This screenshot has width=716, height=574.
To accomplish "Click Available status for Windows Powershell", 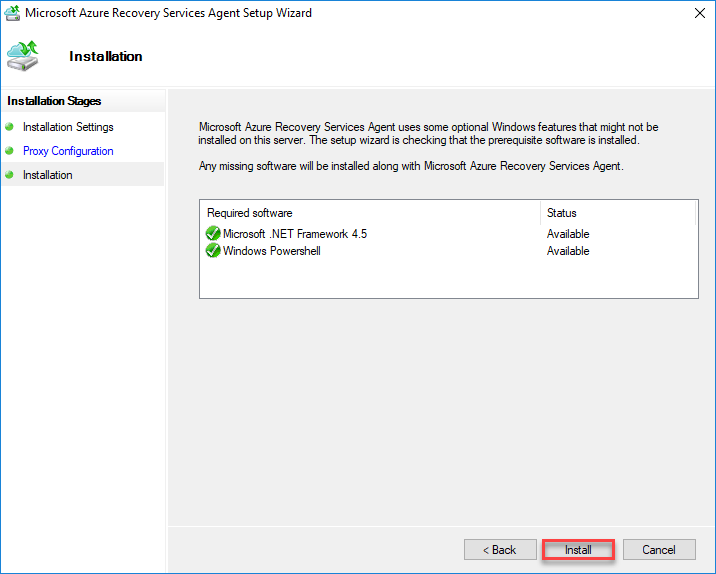I will pyautogui.click(x=568, y=251).
